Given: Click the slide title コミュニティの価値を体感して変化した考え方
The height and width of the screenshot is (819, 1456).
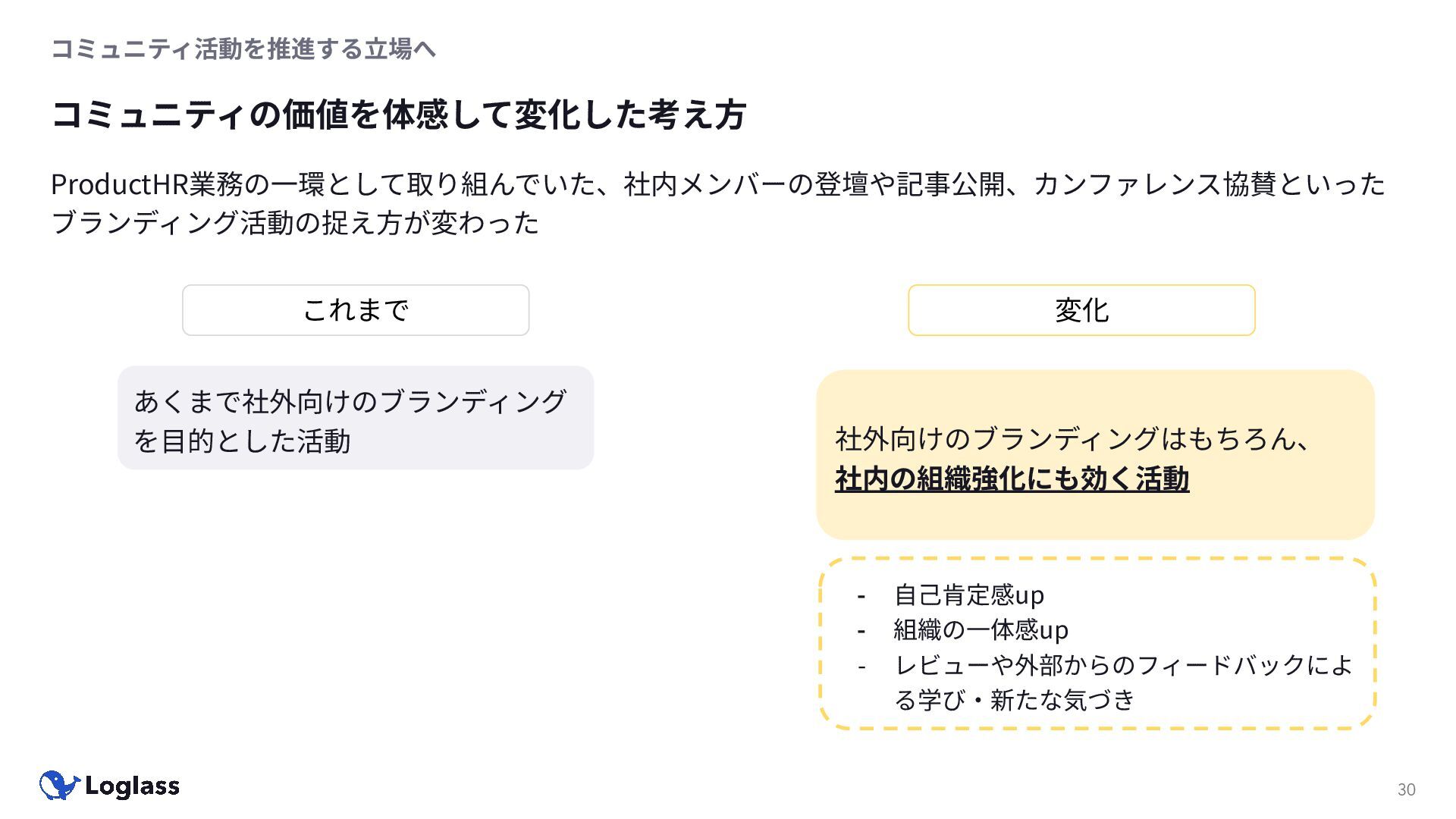Looking at the screenshot, I should click(x=399, y=115).
